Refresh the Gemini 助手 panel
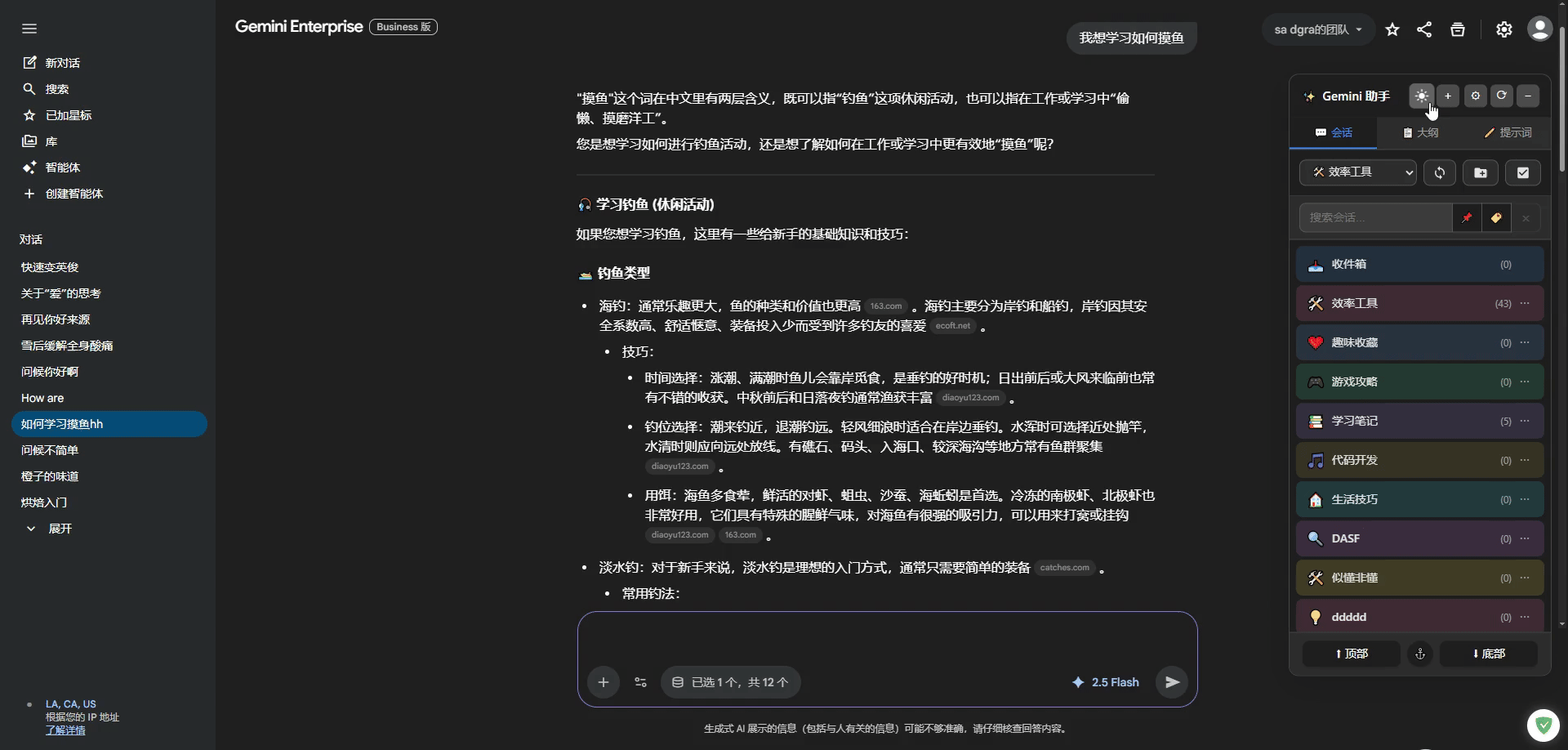The height and width of the screenshot is (750, 1568). click(1501, 96)
